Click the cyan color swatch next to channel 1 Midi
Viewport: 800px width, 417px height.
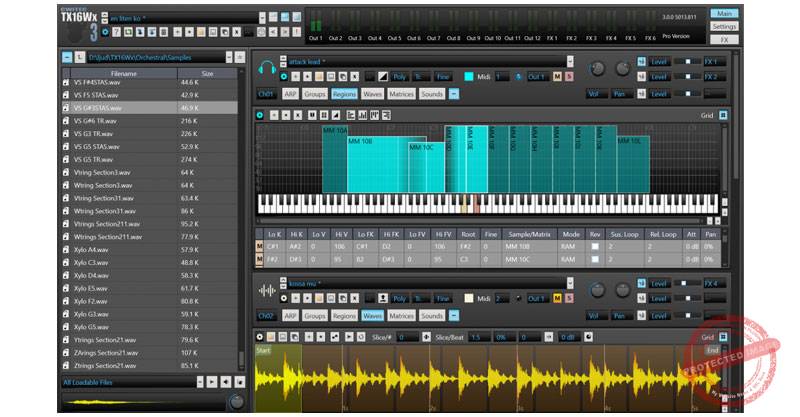[x=469, y=77]
